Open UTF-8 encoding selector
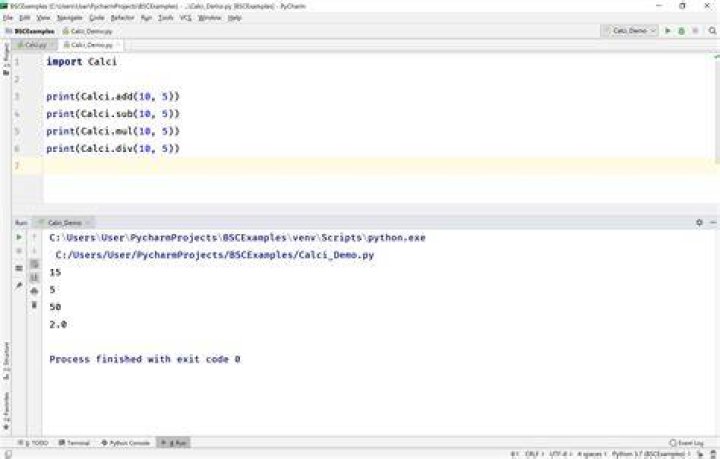 [559, 454]
